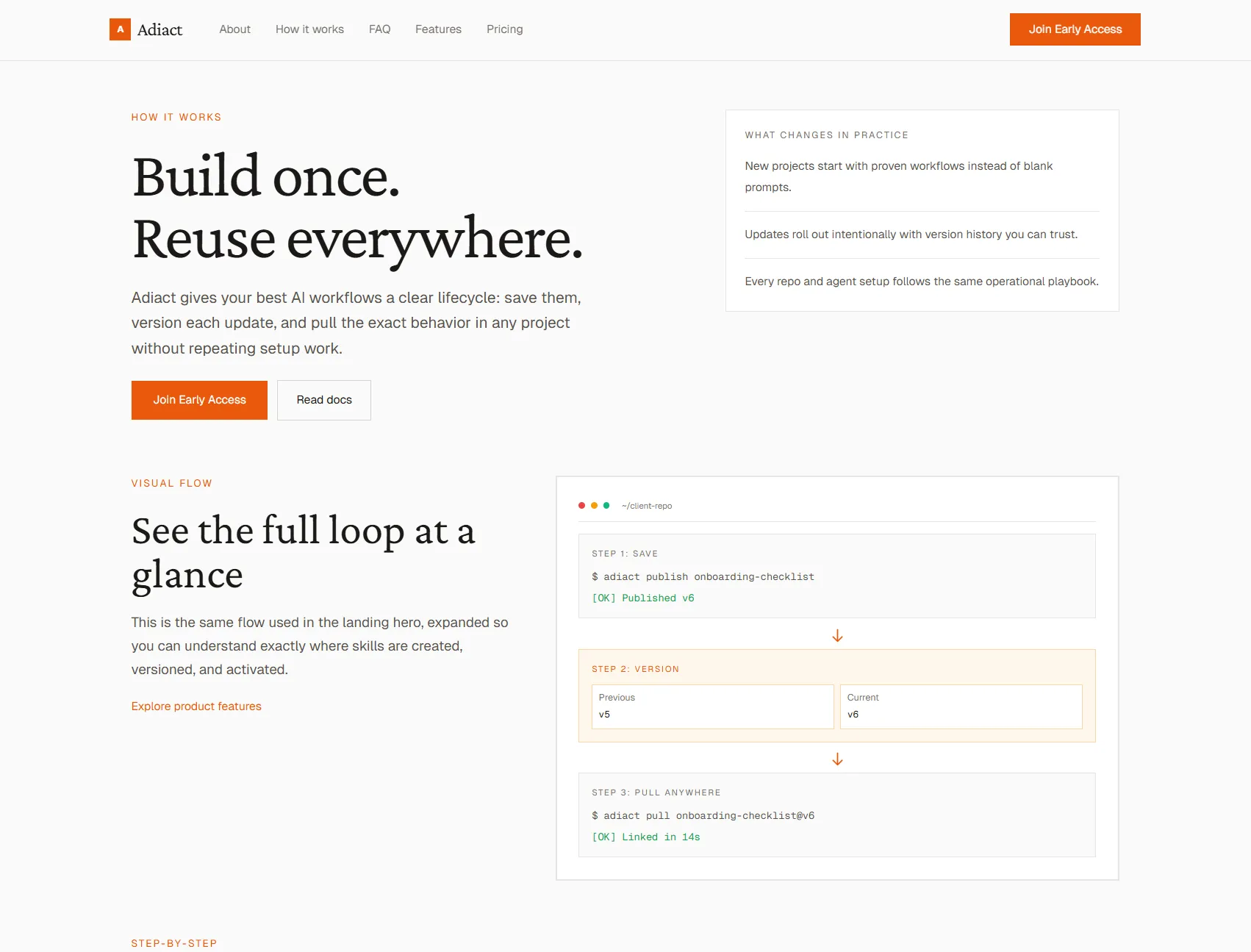Click header Join Early Access button
The image size is (1251, 952).
coord(1075,29)
